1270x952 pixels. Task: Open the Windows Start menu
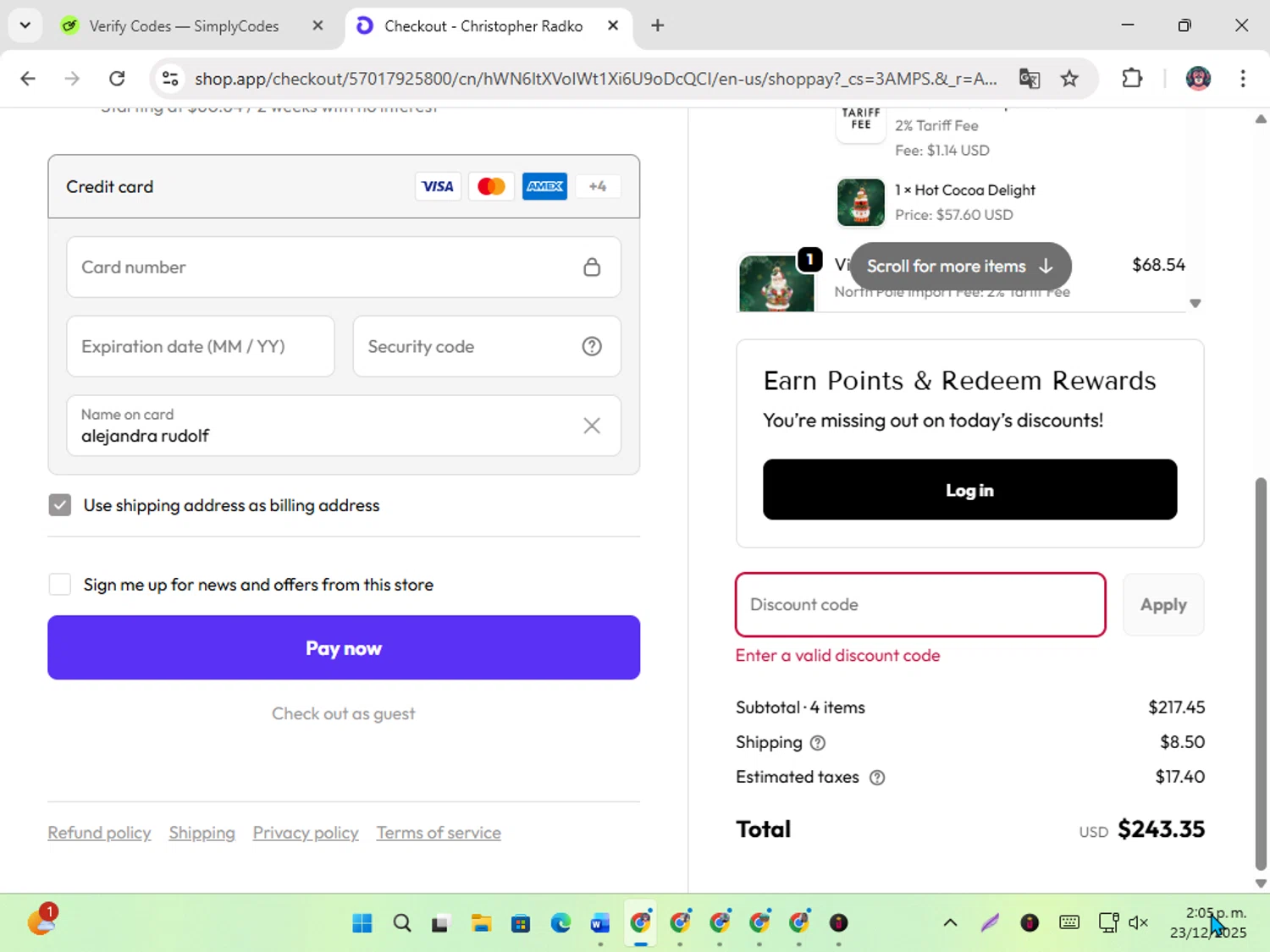pos(362,922)
